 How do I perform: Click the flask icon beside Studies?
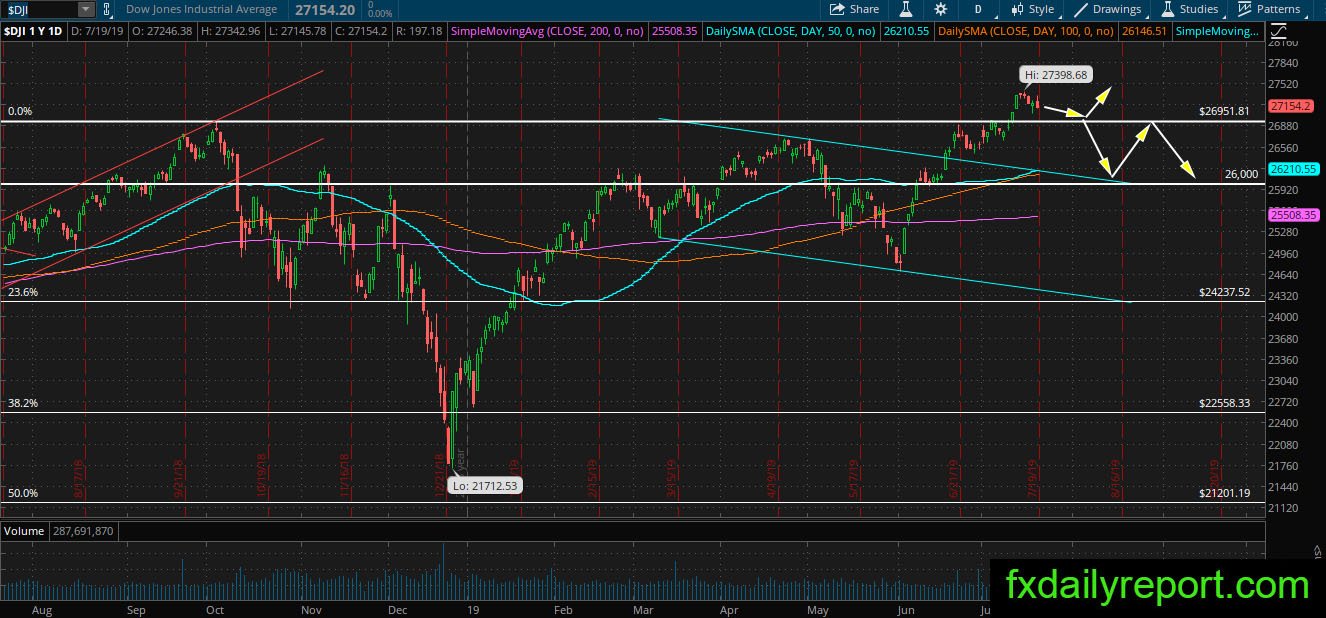pos(1167,9)
